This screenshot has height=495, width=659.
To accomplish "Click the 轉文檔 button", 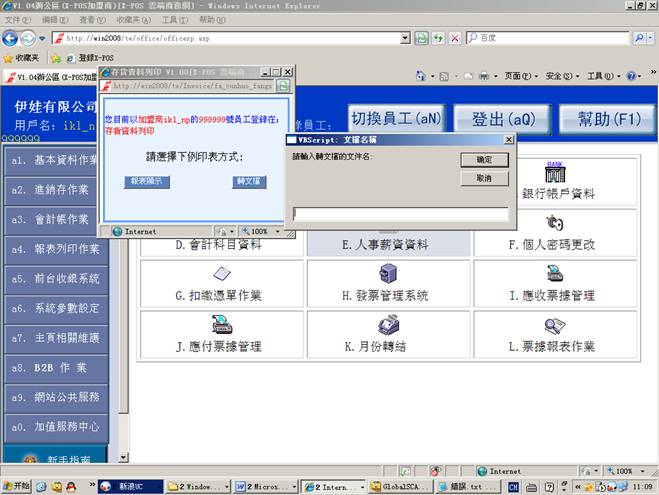I will pyautogui.click(x=246, y=182).
